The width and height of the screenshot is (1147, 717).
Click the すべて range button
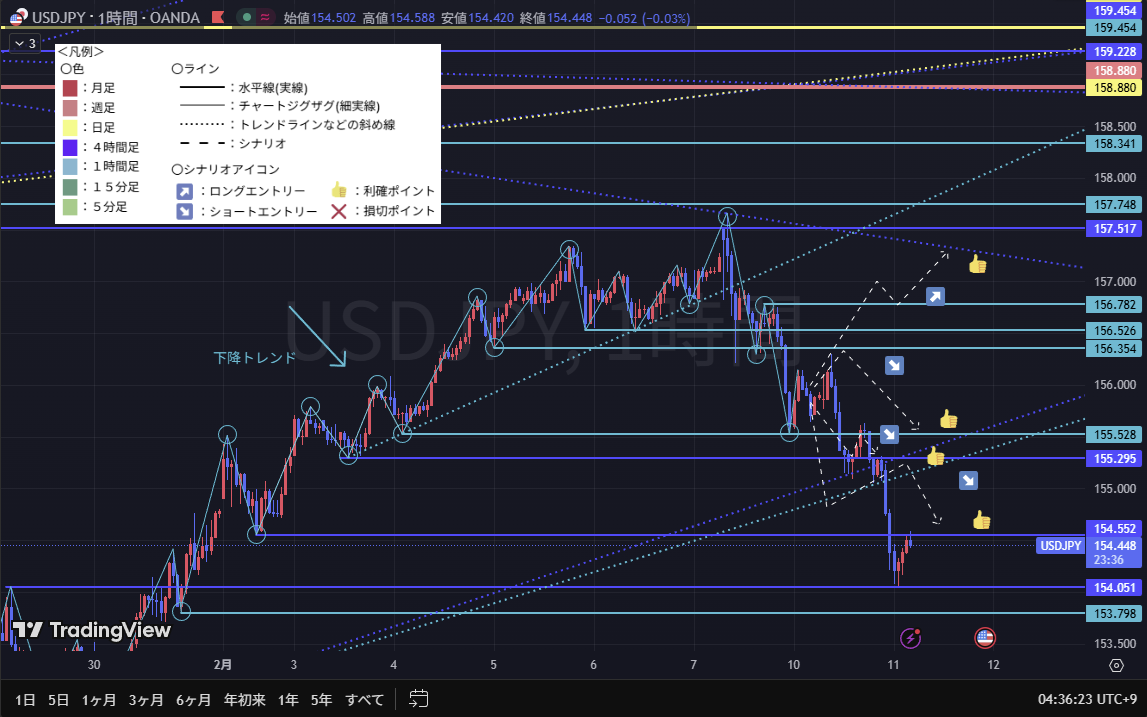click(365, 699)
